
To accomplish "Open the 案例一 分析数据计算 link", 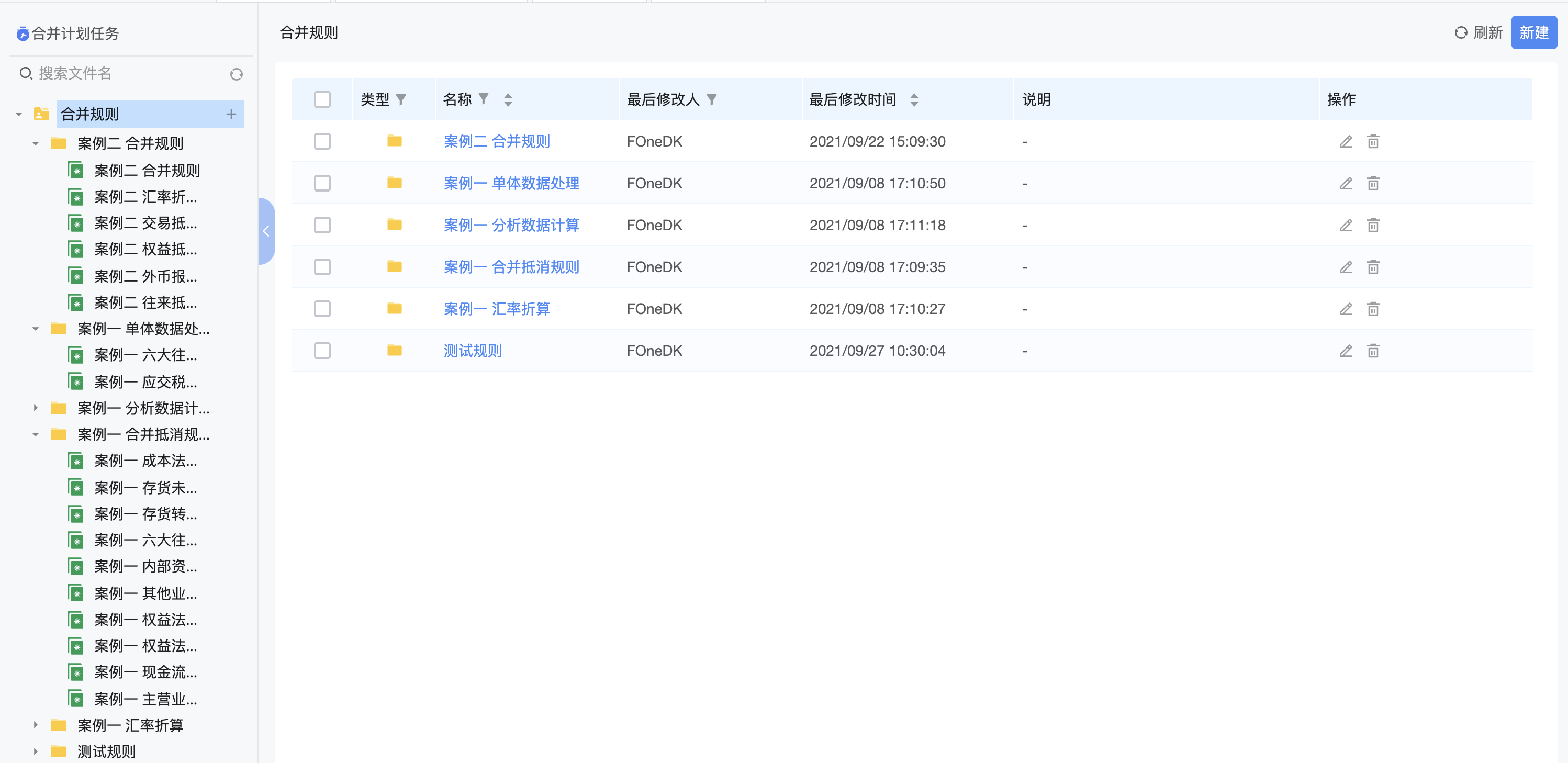I will pyautogui.click(x=511, y=225).
